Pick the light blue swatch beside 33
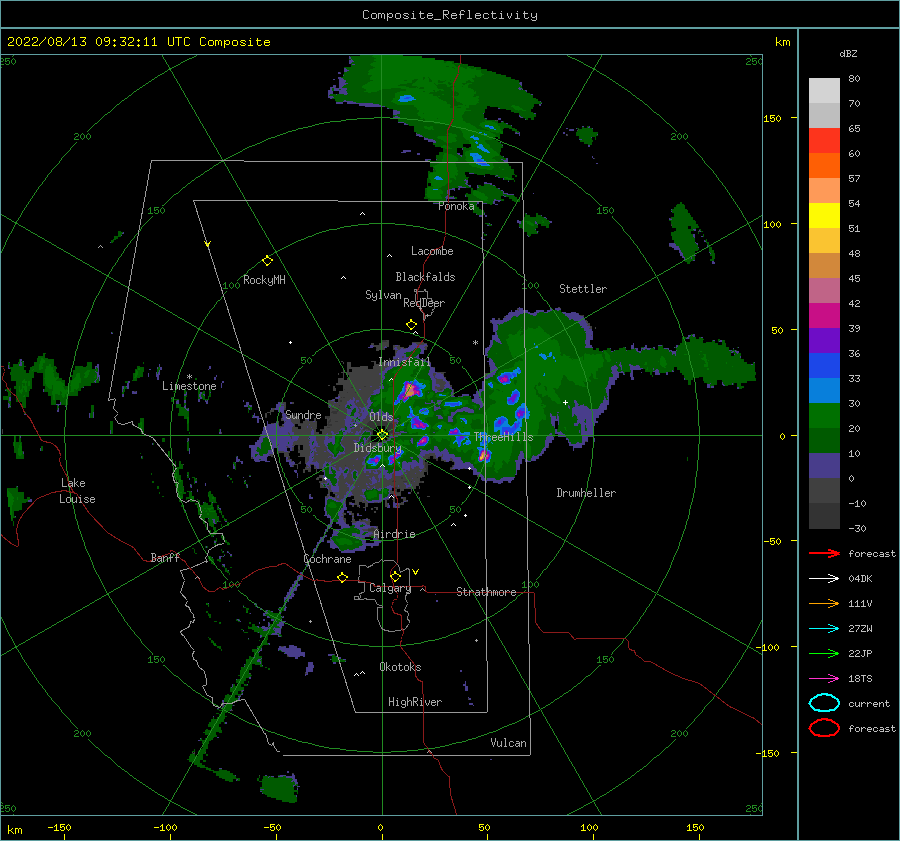 pyautogui.click(x=824, y=390)
